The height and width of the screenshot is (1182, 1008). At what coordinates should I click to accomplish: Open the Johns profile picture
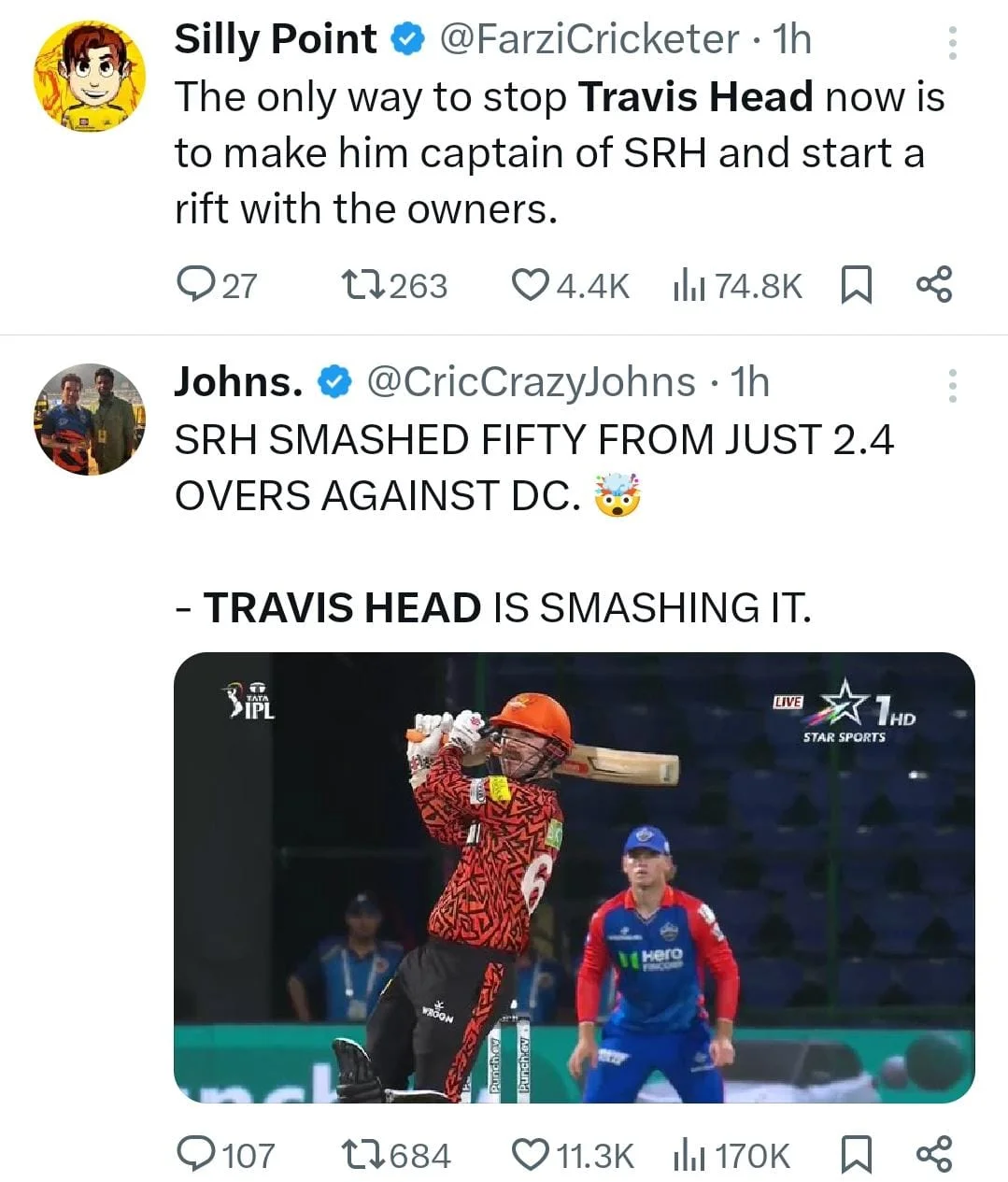tap(90, 419)
